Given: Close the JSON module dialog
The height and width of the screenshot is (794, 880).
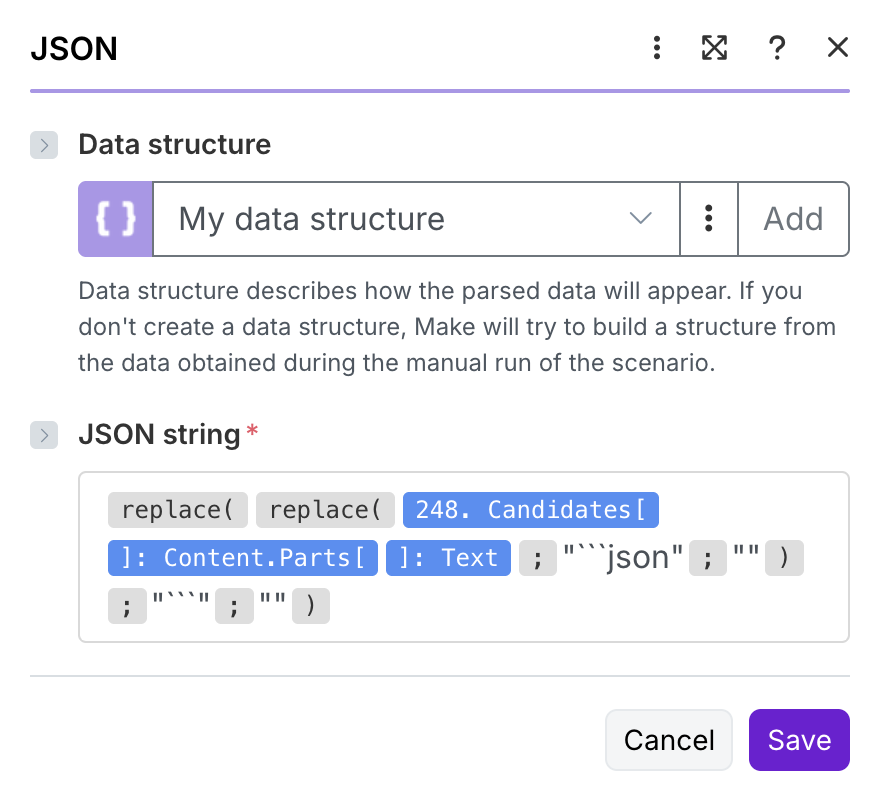Looking at the screenshot, I should point(838,47).
